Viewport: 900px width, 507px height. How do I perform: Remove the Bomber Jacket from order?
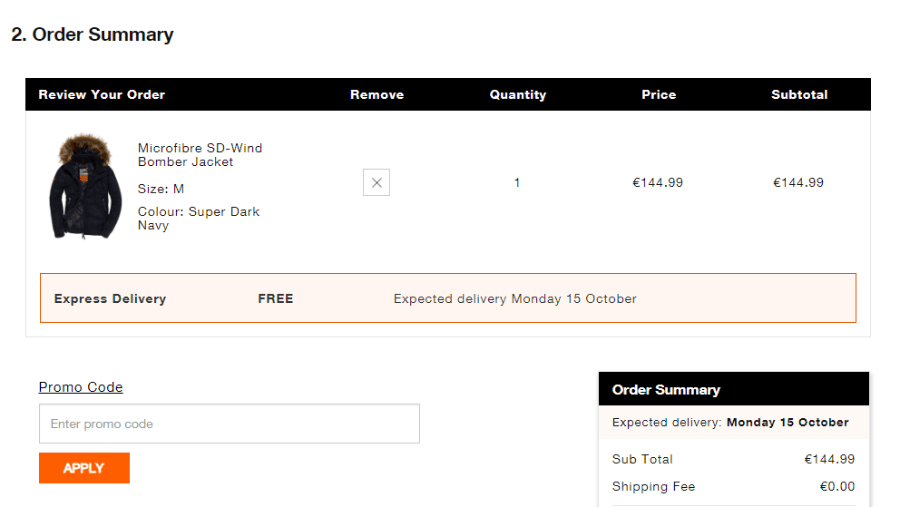tap(376, 183)
